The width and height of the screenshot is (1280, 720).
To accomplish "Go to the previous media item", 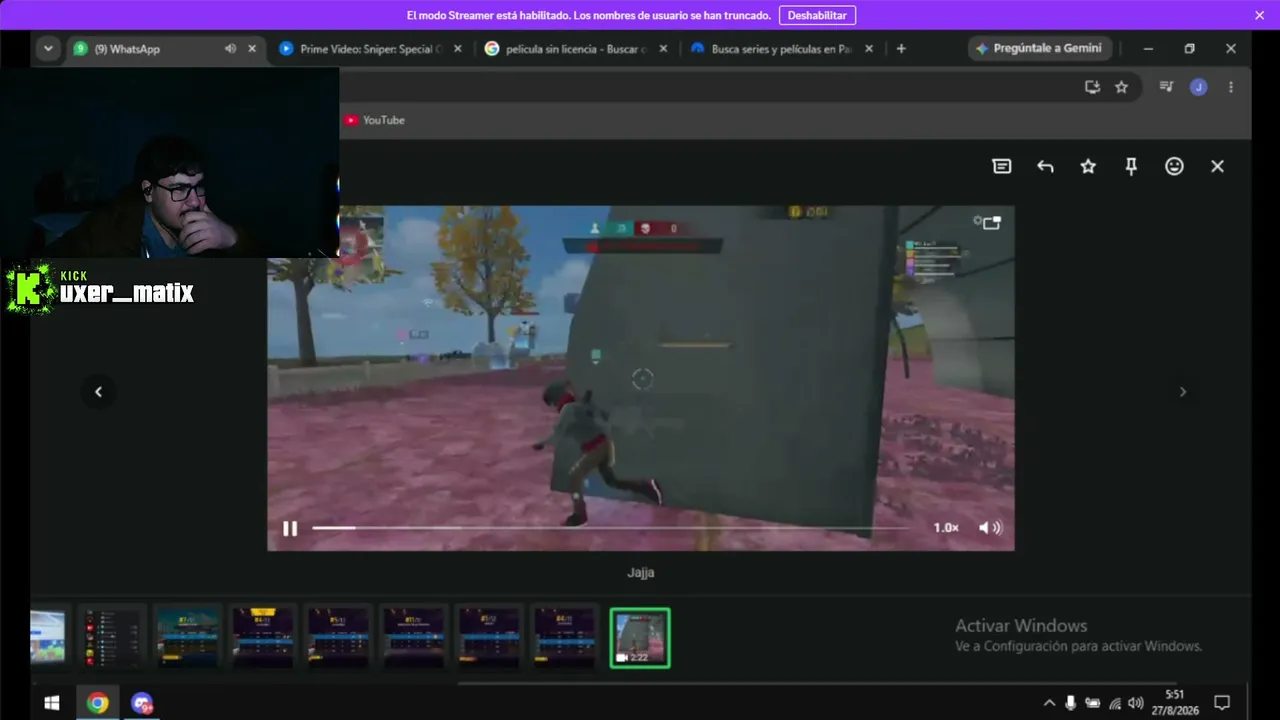I will [98, 392].
